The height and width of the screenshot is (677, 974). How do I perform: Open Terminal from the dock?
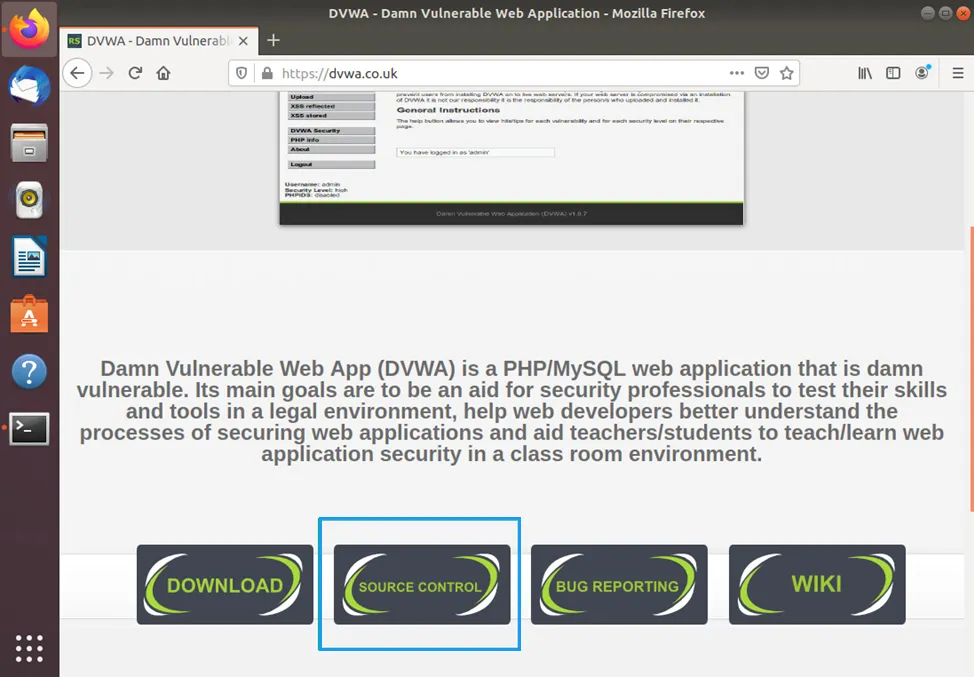pos(29,429)
